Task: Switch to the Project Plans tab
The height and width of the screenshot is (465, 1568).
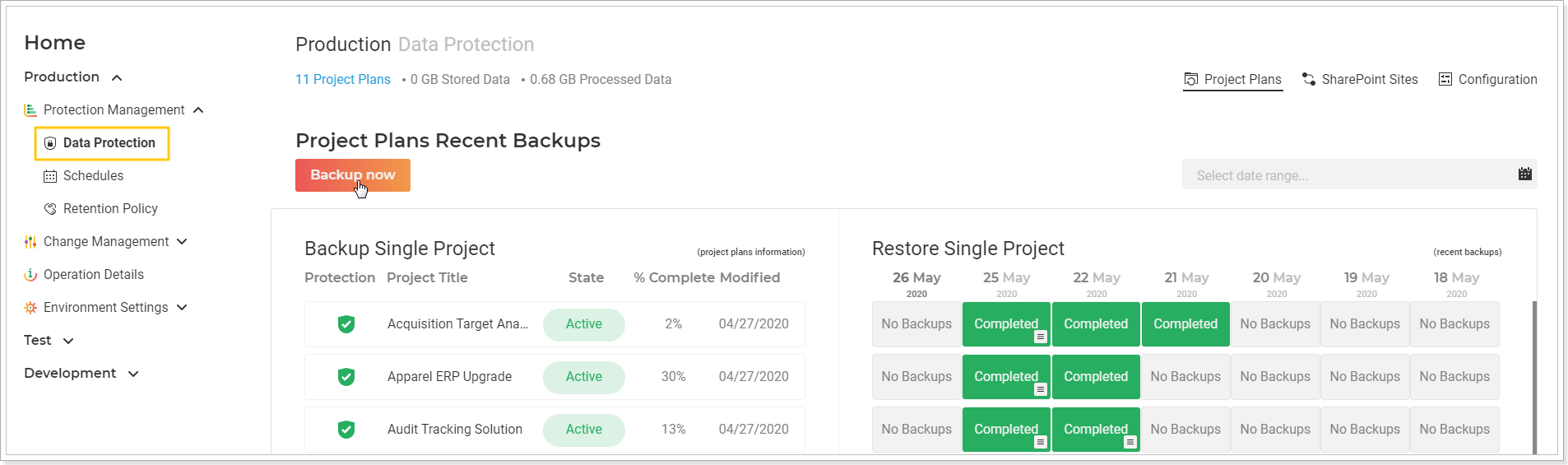Action: pos(1233,80)
